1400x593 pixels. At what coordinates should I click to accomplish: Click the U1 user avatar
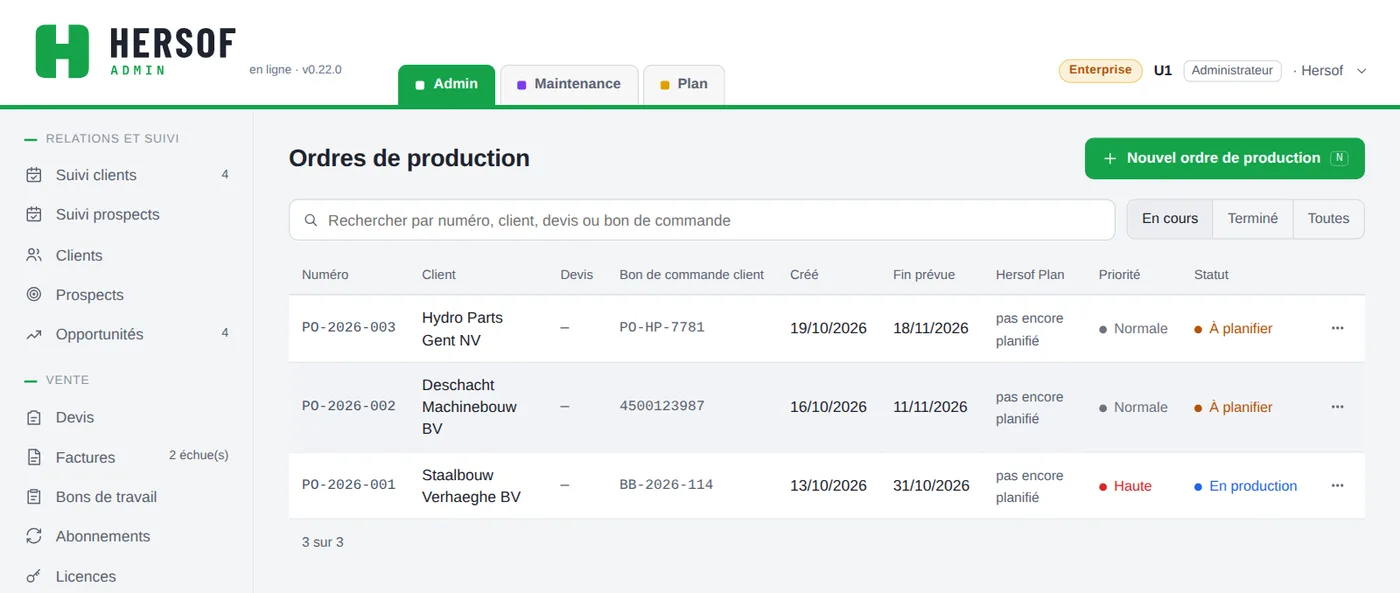(x=1163, y=70)
